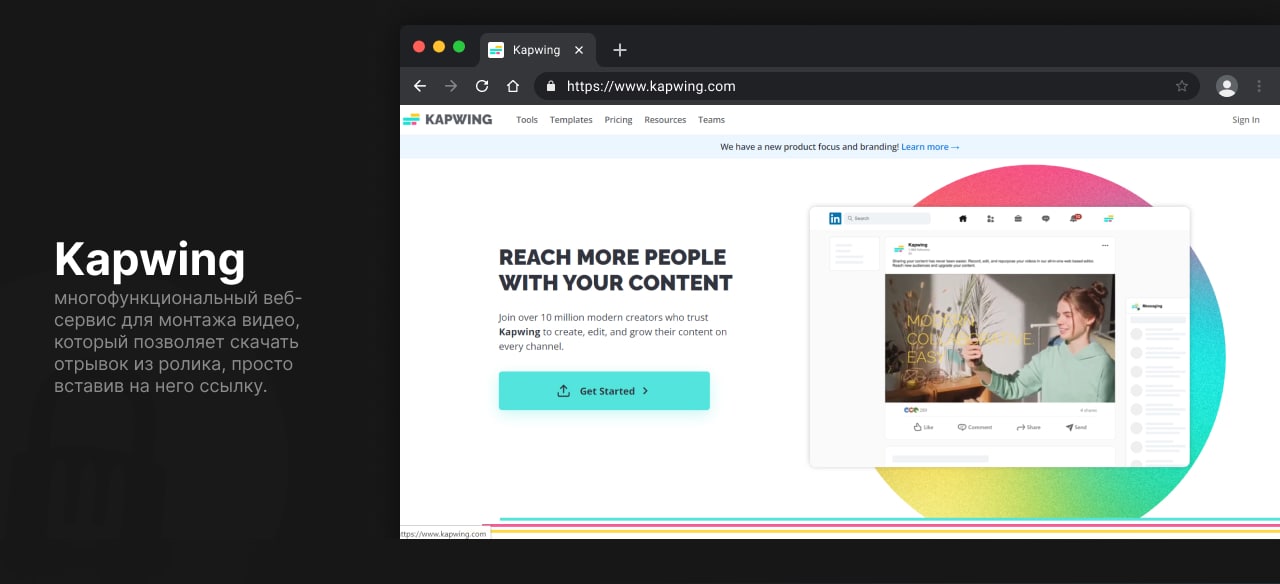Screen dimensions: 1280x584
Task: Open the browser profile avatar
Action: click(x=1227, y=86)
